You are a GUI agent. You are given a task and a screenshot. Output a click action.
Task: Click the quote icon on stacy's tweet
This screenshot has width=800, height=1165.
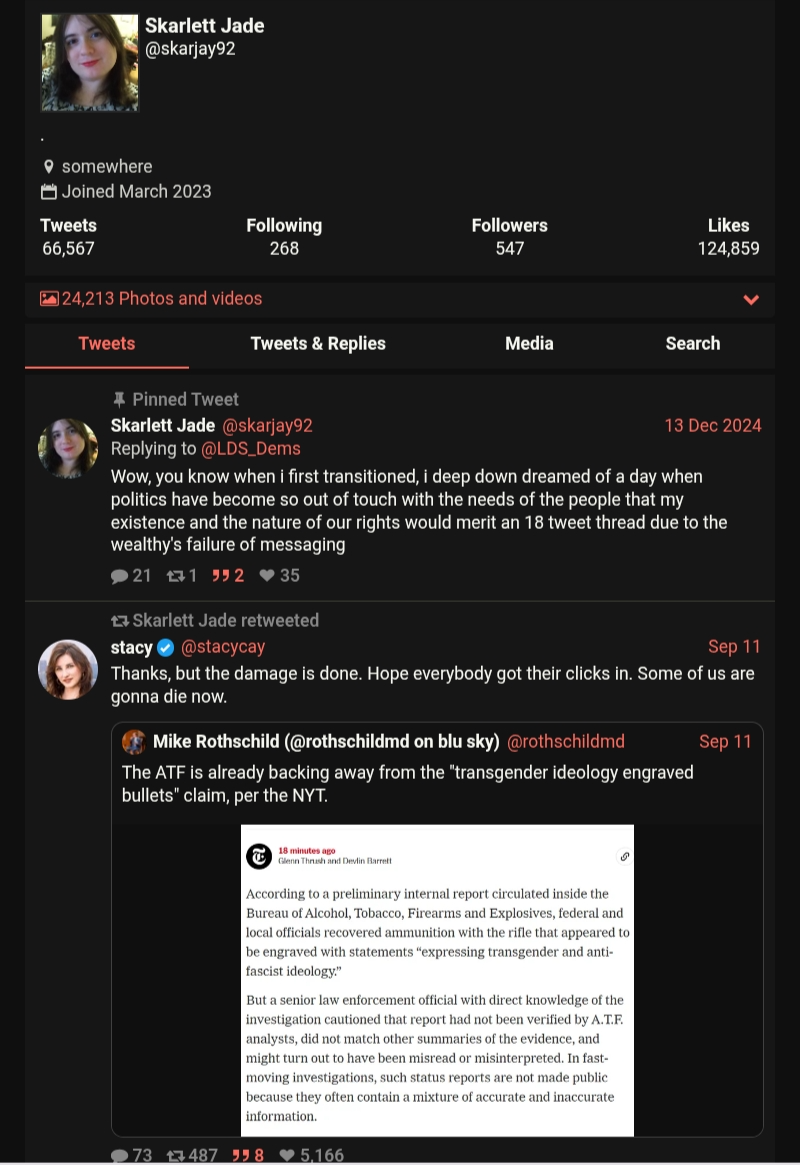coord(241,1155)
